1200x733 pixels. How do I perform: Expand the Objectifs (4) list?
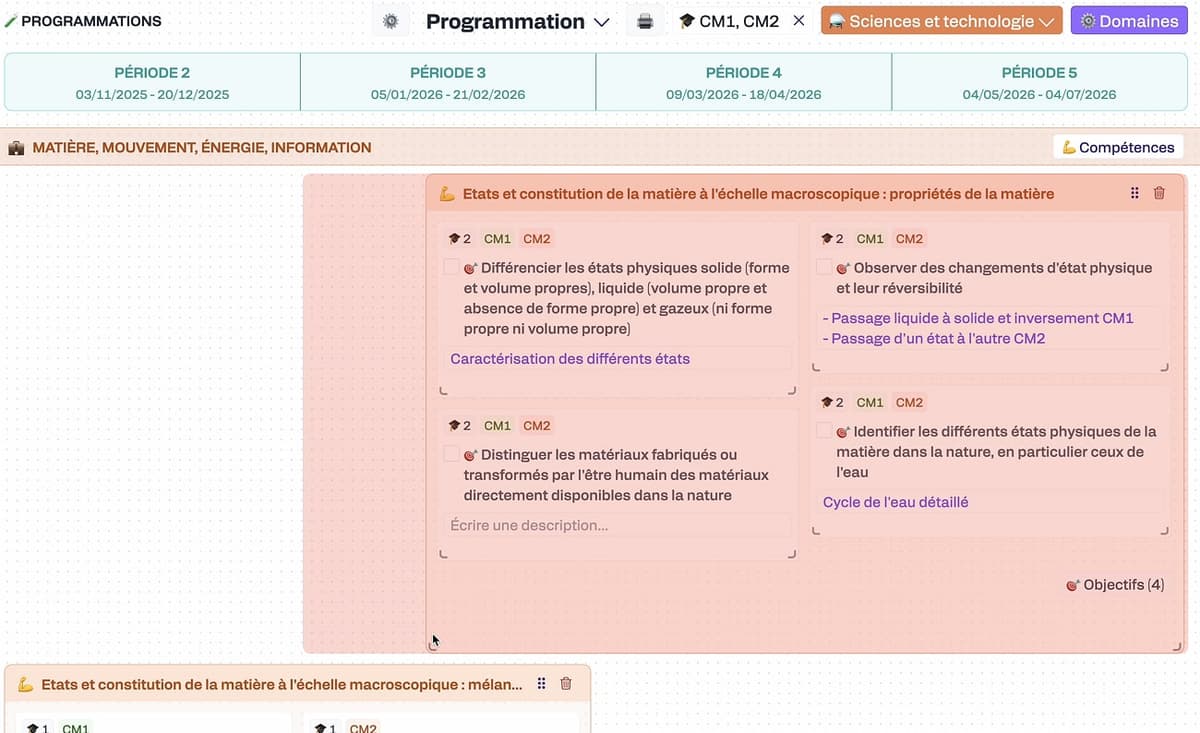(1115, 585)
